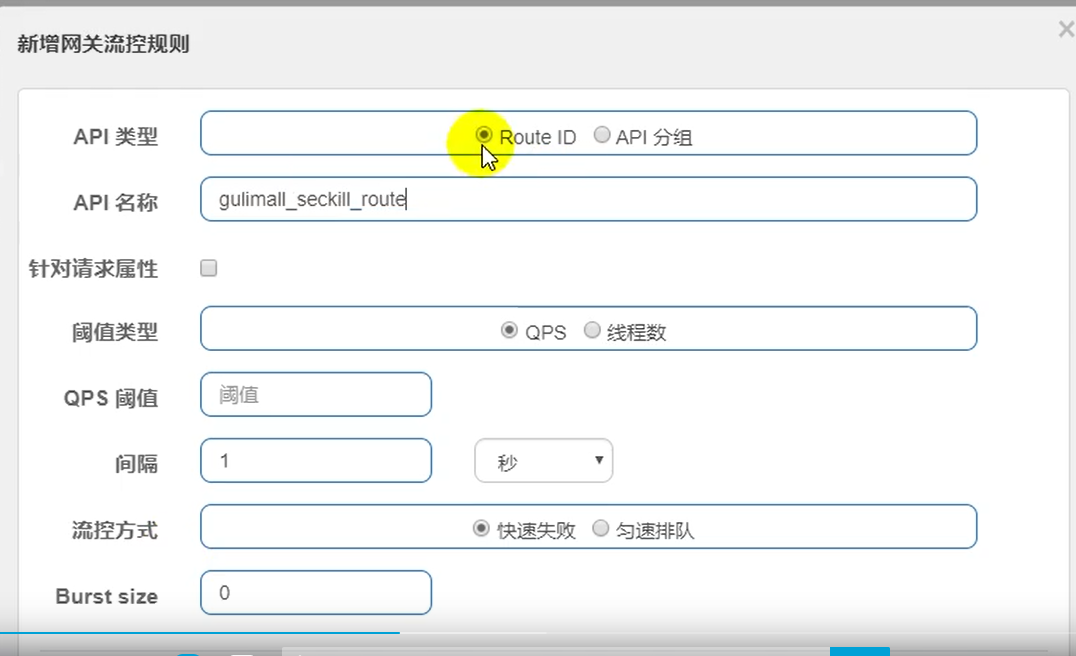Click the Burst size input containing "0"
1076x656 pixels.
click(x=315, y=592)
